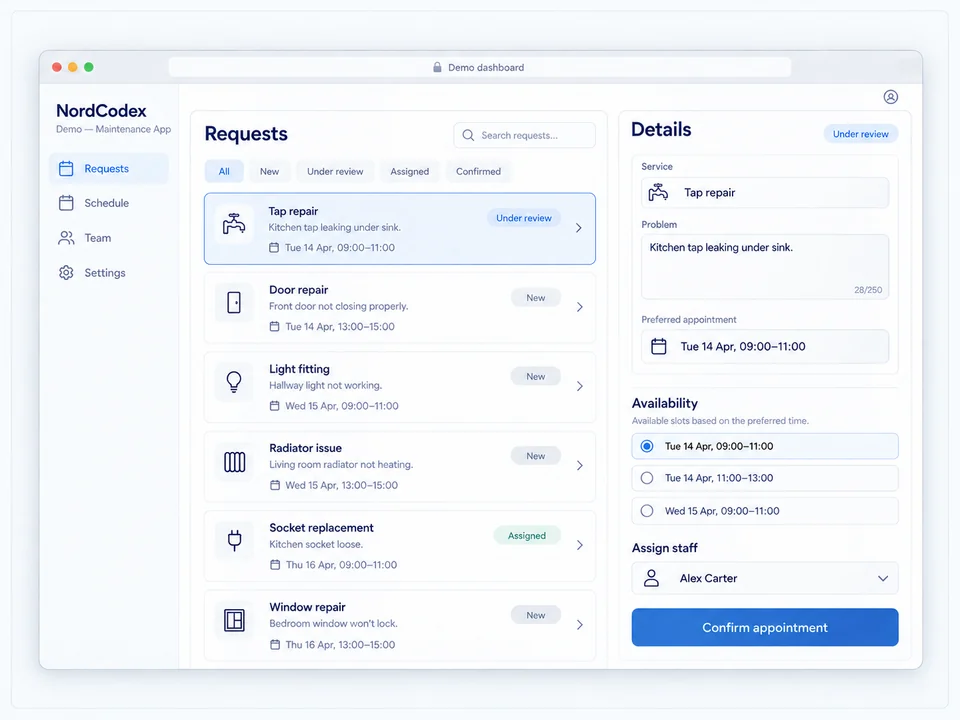960x720 pixels.
Task: Click calendar icon beside Thu 16 Apr, 09:00–11:00
Action: click(x=275, y=564)
